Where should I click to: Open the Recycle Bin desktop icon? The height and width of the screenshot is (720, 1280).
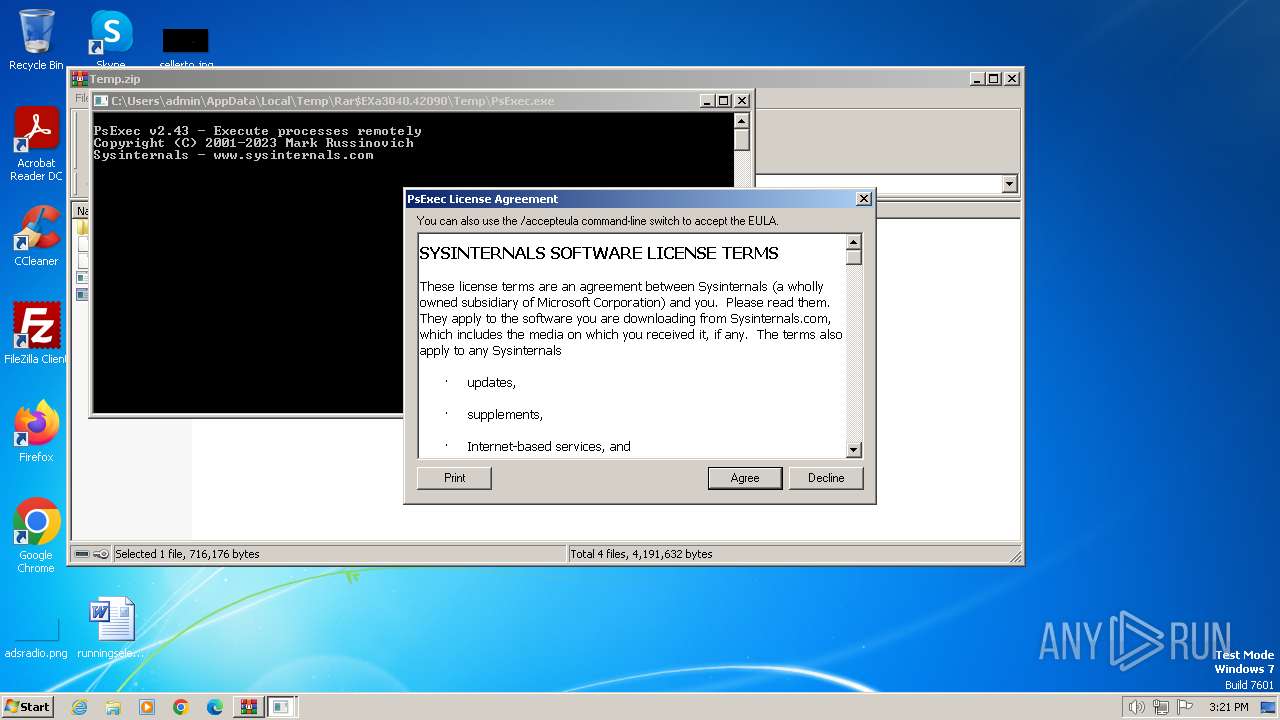click(36, 40)
